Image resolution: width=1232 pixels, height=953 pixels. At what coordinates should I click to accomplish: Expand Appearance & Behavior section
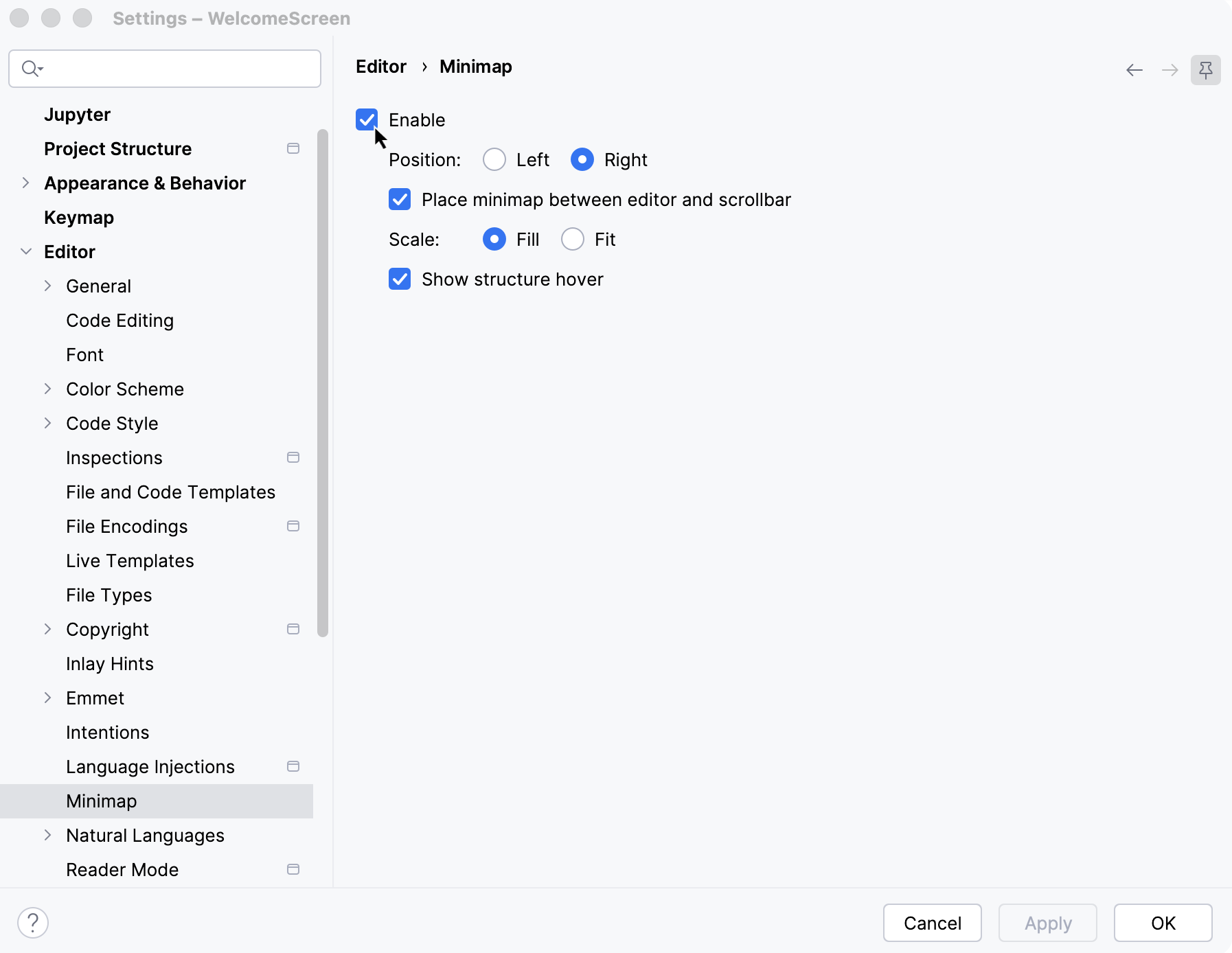click(x=26, y=183)
